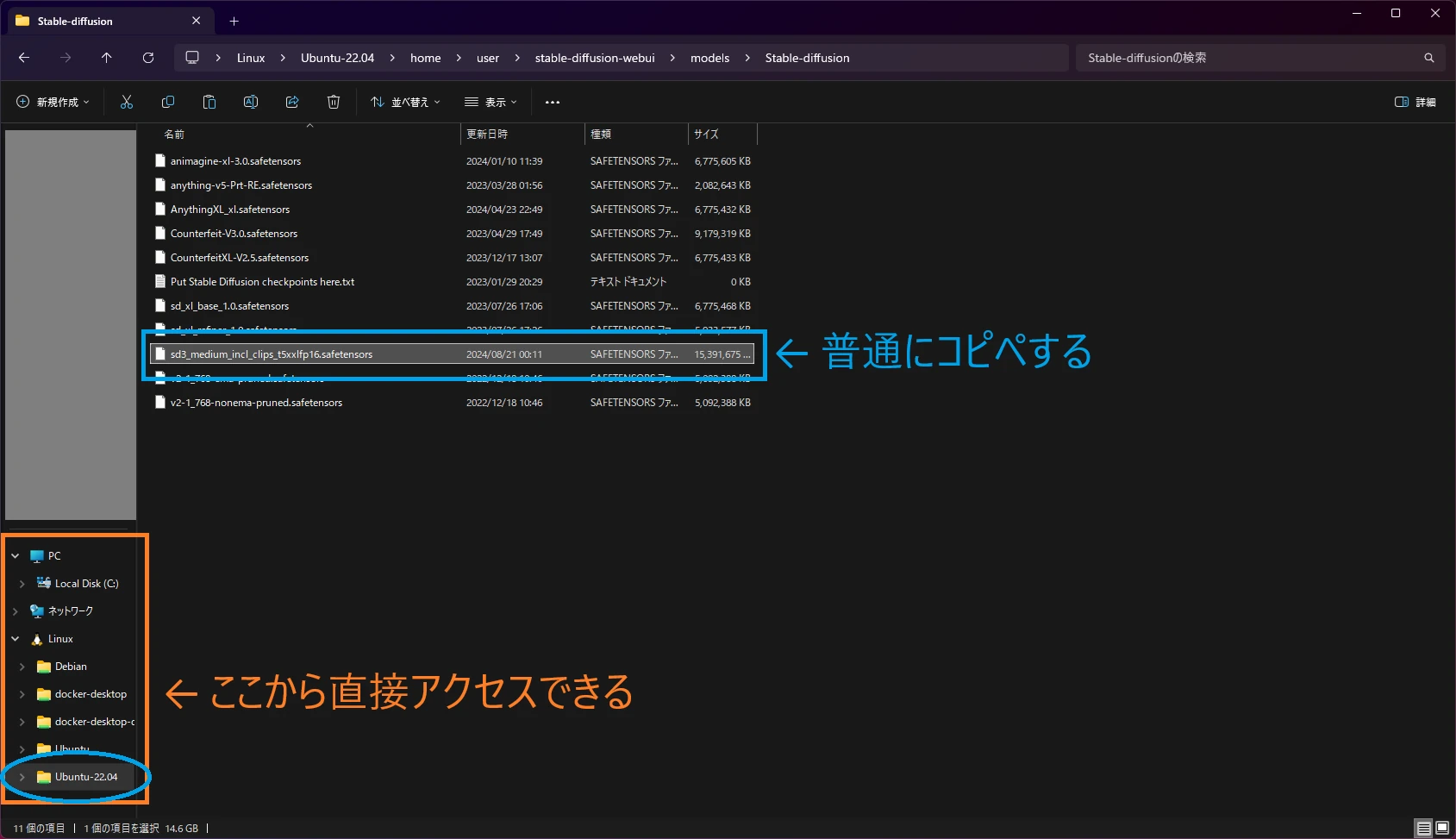Click the テキスト ドキュメント type cell

(628, 282)
